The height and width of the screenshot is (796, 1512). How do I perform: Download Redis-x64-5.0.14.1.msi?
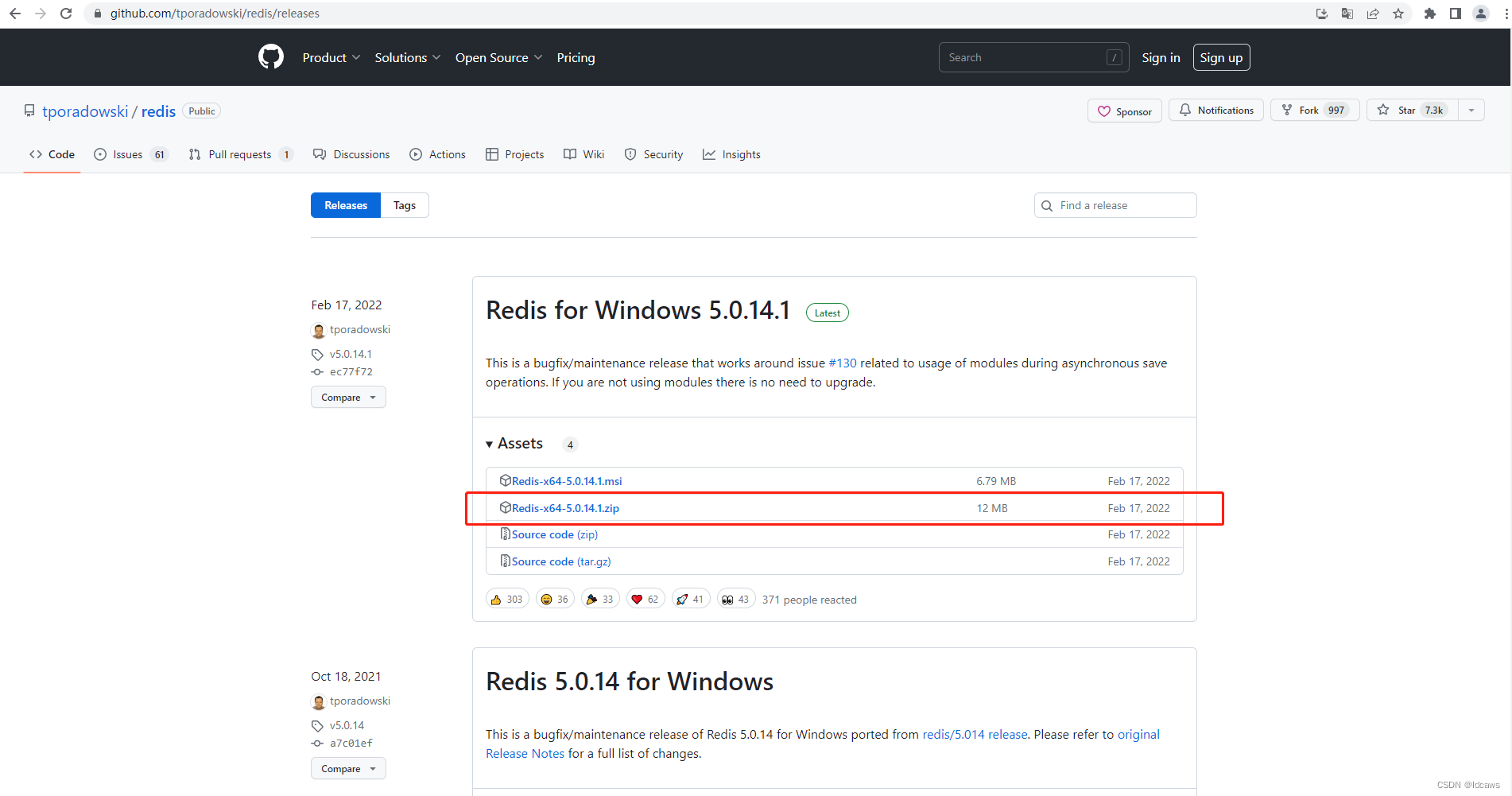pyautogui.click(x=567, y=481)
